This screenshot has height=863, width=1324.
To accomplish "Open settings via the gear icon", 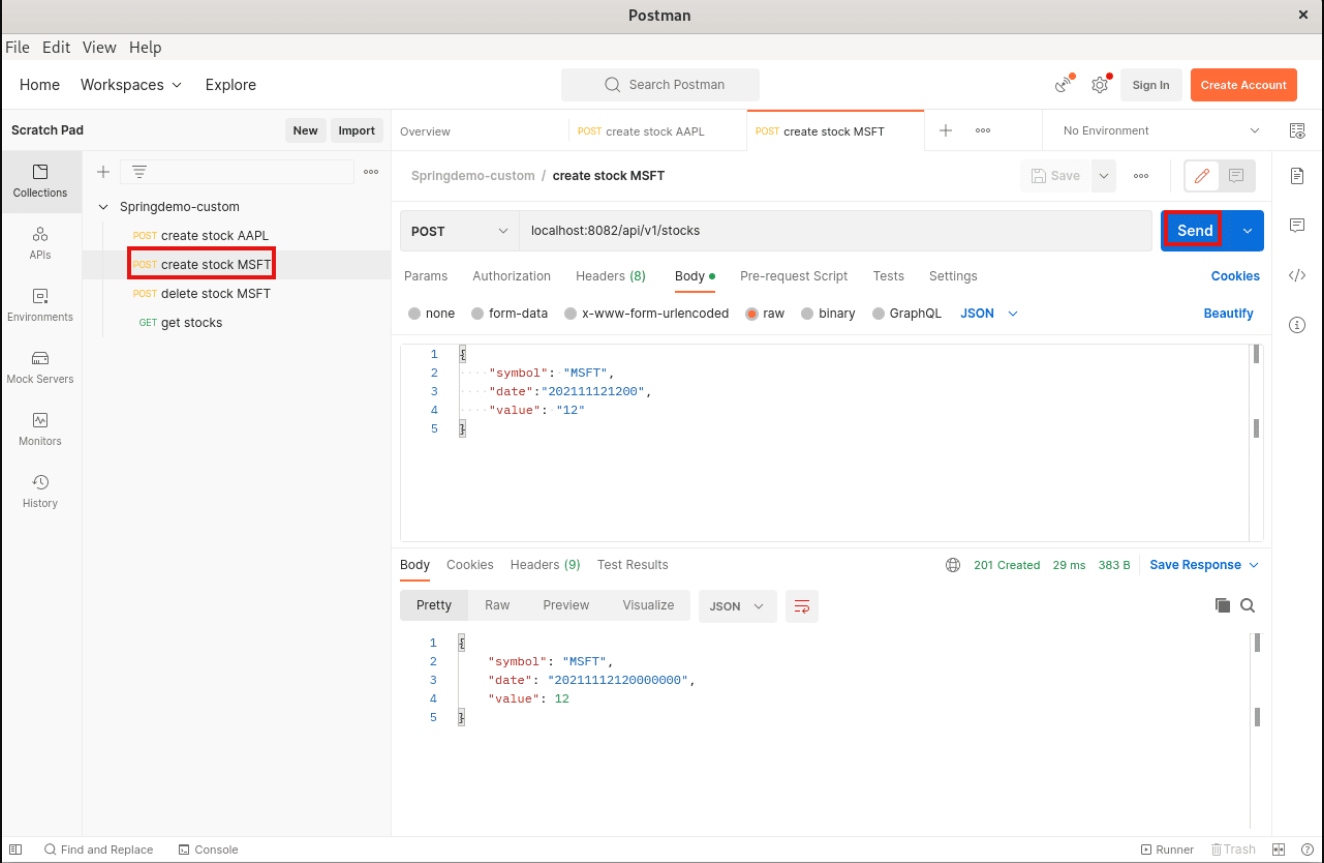I will (x=1100, y=85).
